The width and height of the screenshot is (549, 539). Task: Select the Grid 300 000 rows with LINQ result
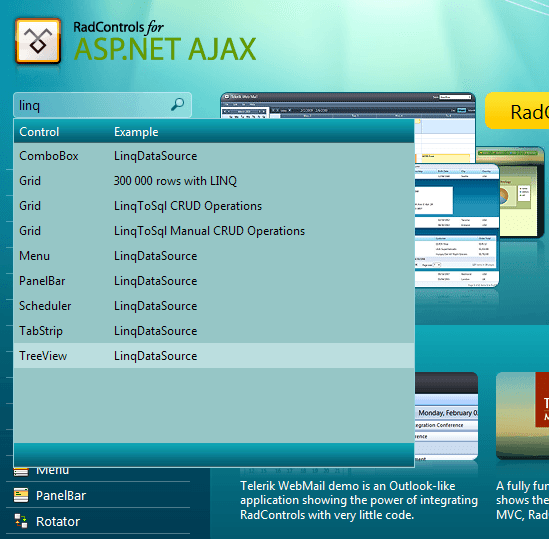[x=214, y=181]
